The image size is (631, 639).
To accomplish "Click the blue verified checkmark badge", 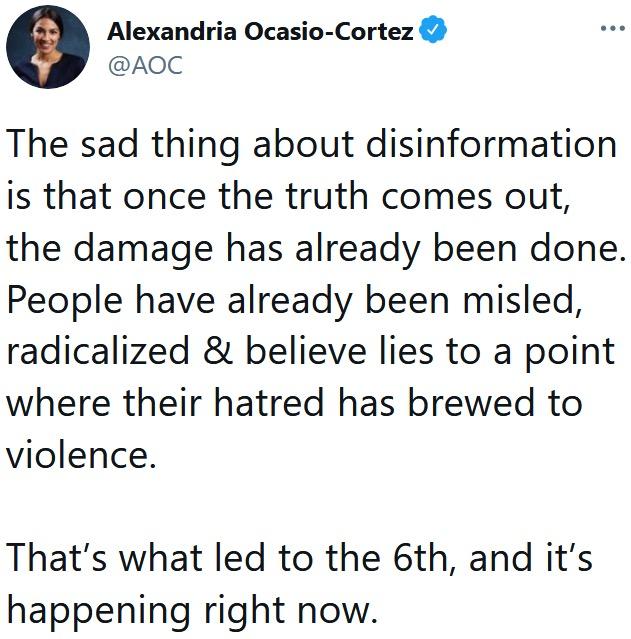I will [432, 31].
